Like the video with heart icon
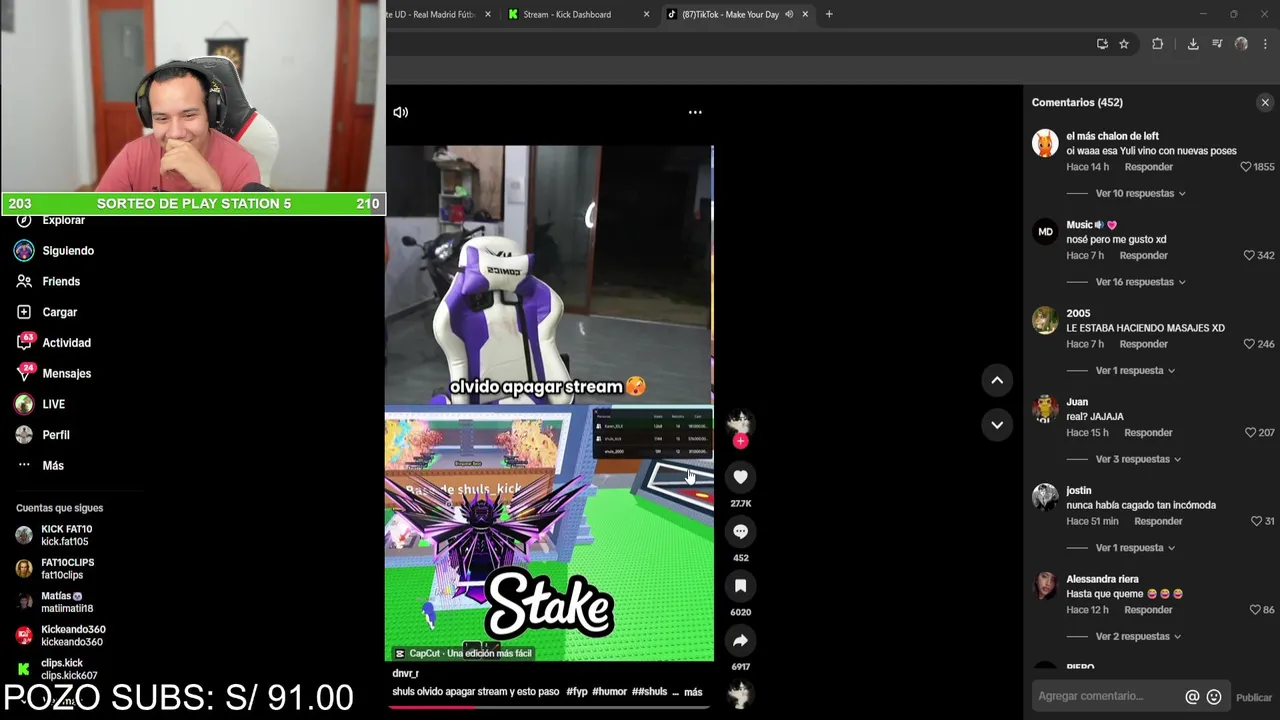The image size is (1280, 720). click(x=740, y=477)
